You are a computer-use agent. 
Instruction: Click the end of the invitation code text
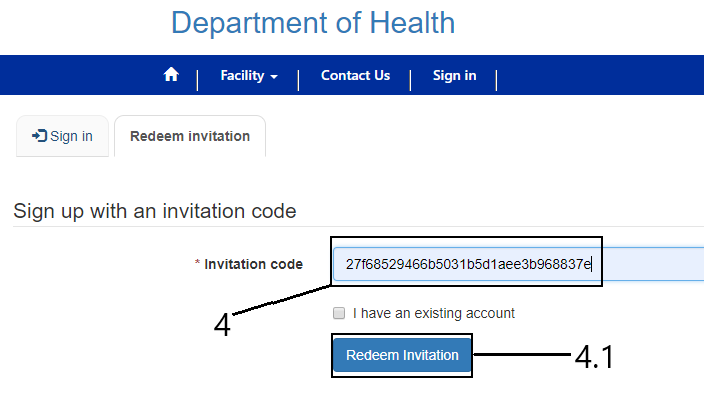[590, 264]
